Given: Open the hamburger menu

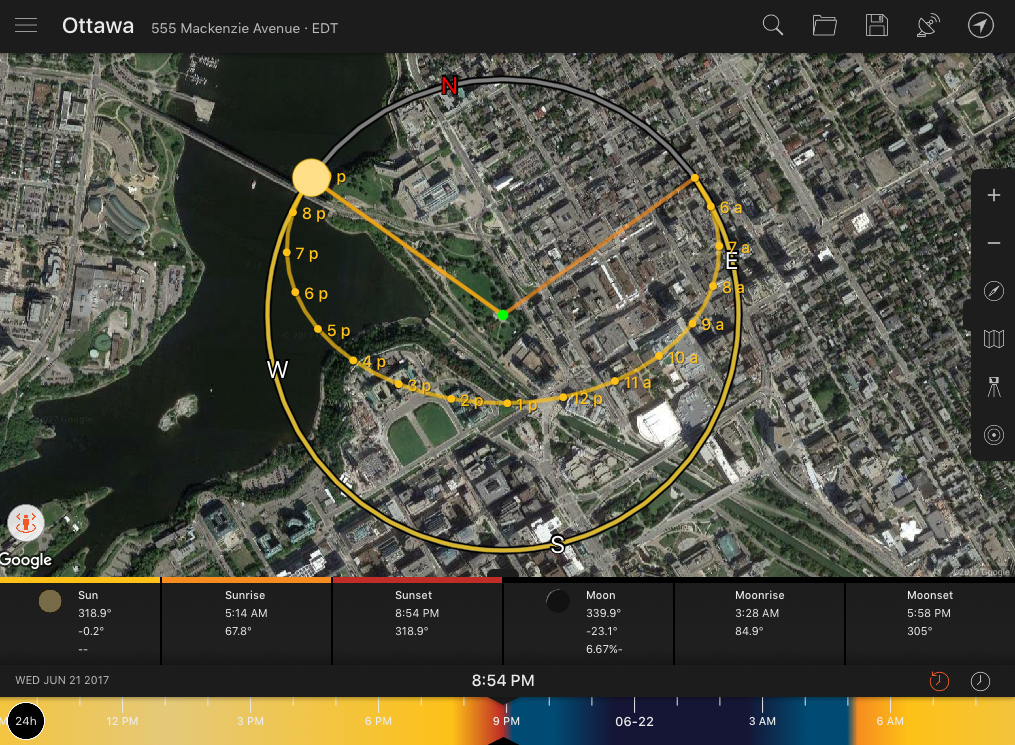Looking at the screenshot, I should (26, 26).
